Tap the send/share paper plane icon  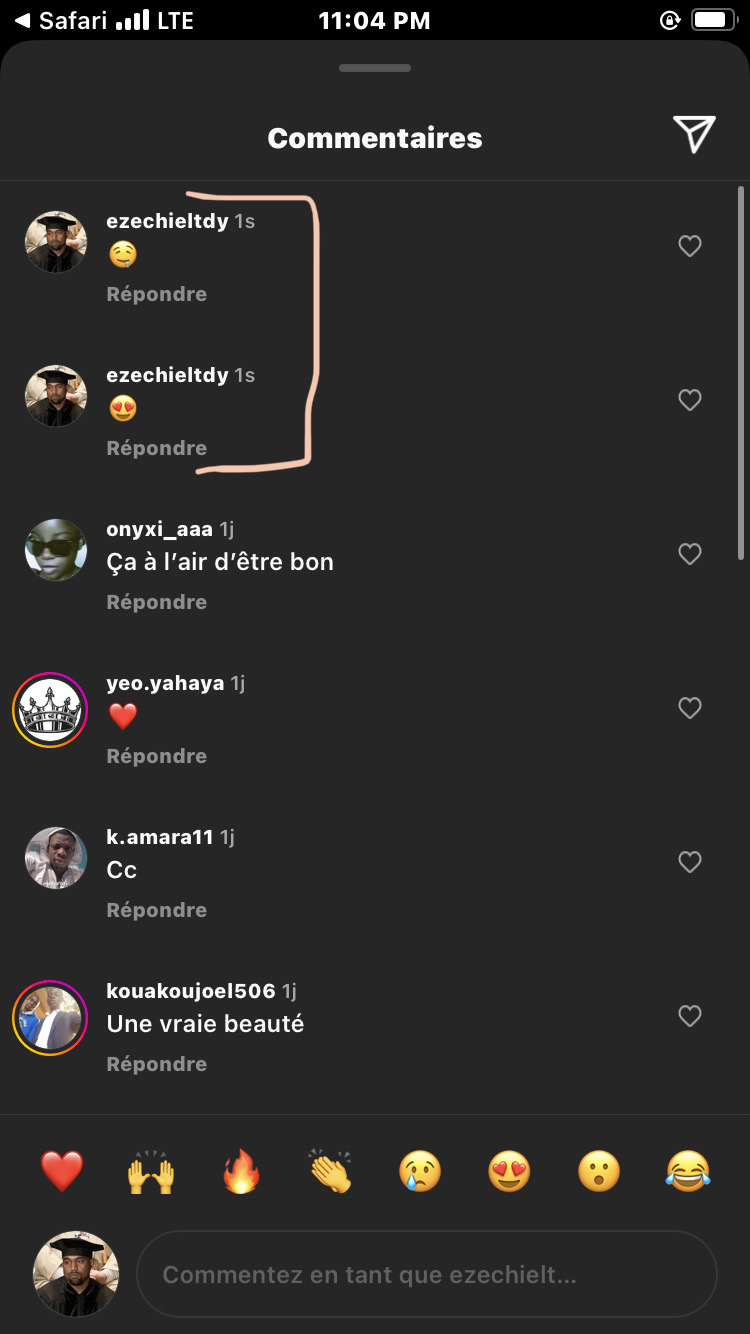tap(693, 134)
